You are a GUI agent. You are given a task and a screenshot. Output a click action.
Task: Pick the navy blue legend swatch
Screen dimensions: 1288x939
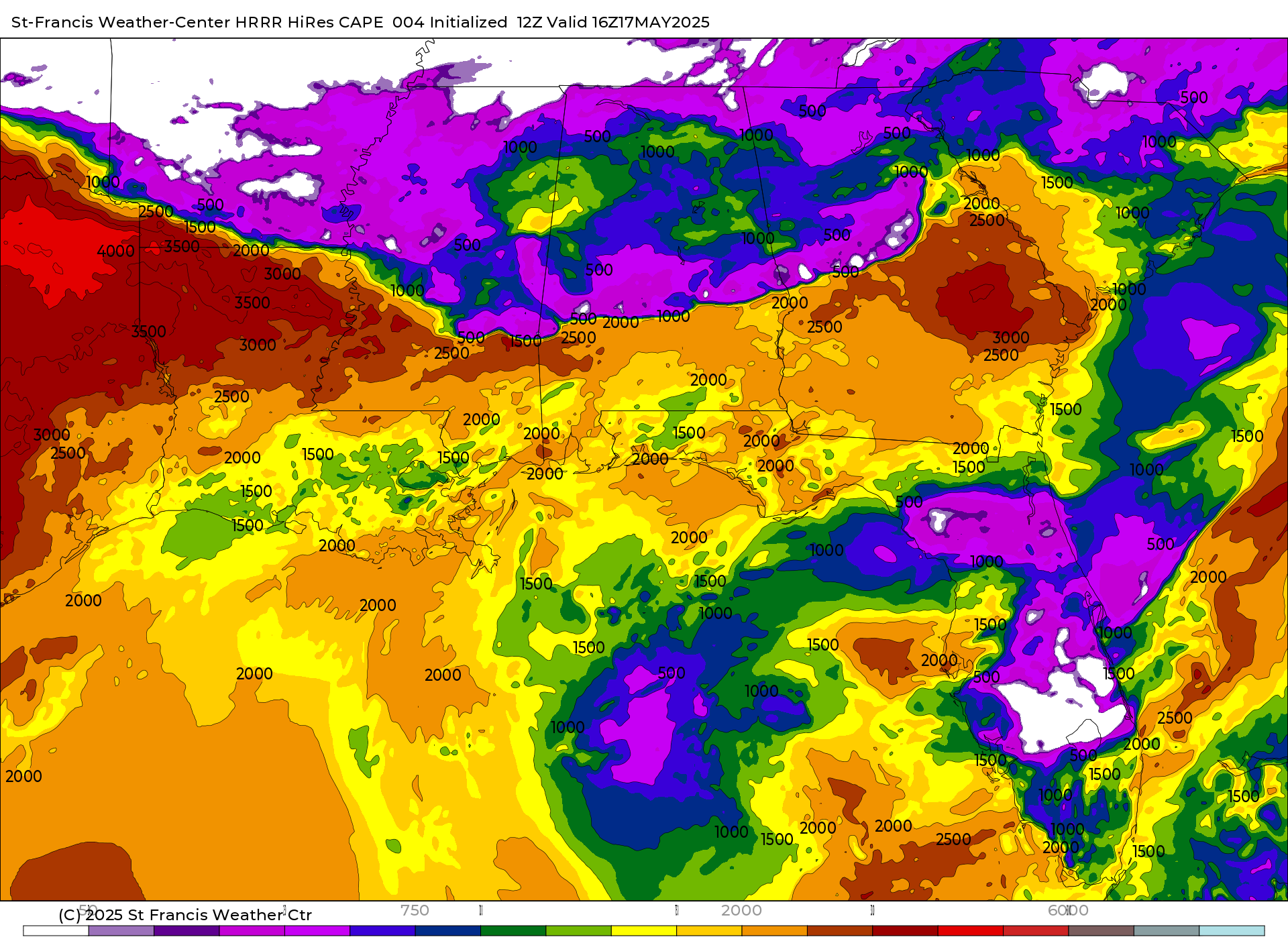(448, 931)
